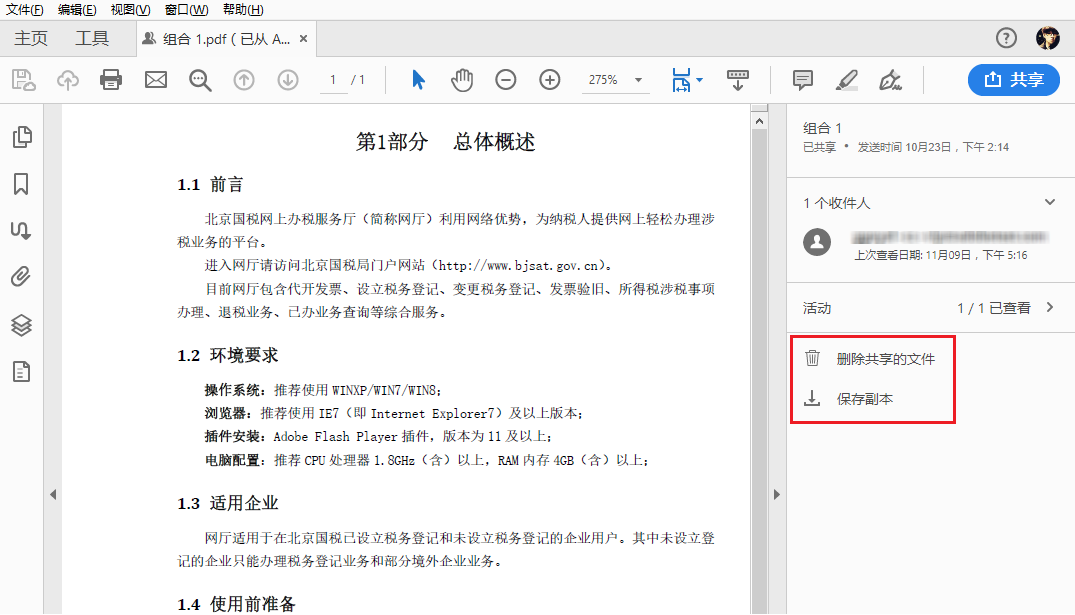Open bookmarks side panel
Image resolution: width=1075 pixels, height=615 pixels.
(x=21, y=184)
